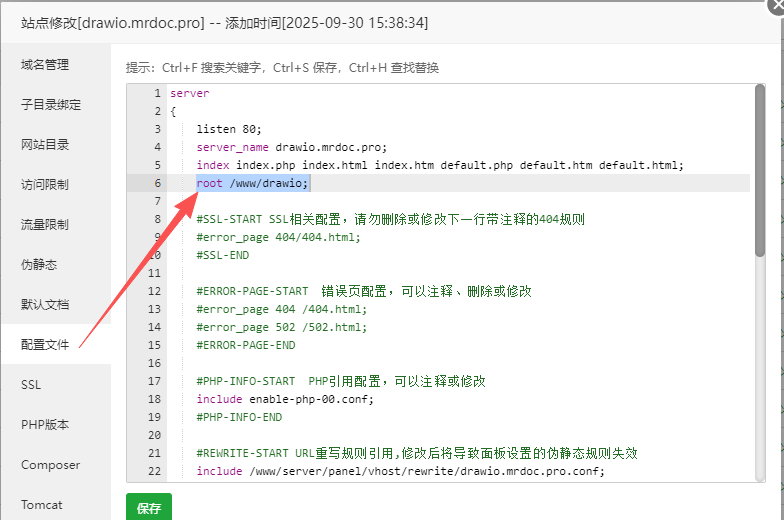
Task: Click line number 6 in the gutter
Action: (157, 183)
